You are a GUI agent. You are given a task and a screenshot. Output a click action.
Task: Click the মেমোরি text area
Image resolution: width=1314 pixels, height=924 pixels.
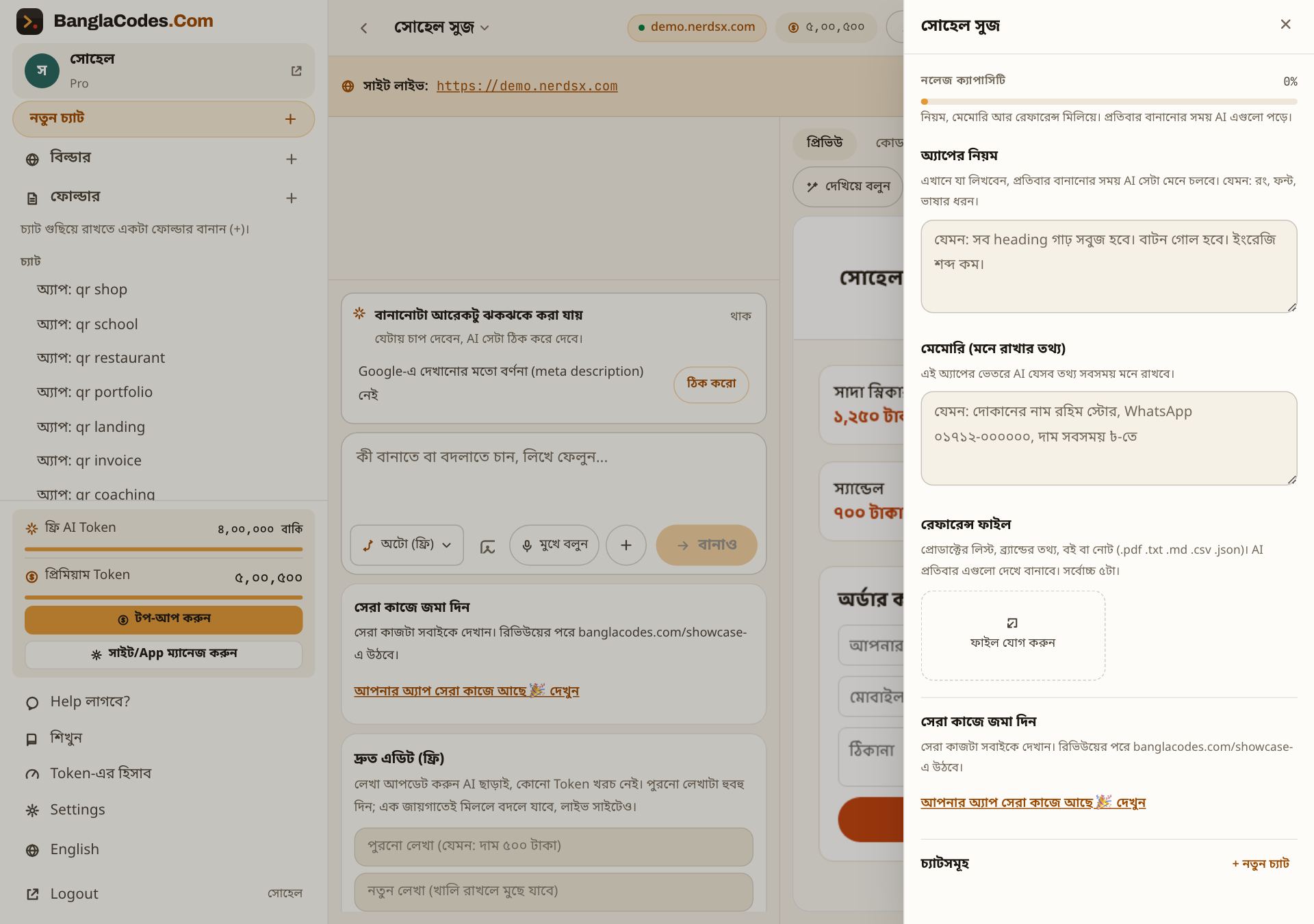[x=1109, y=438]
